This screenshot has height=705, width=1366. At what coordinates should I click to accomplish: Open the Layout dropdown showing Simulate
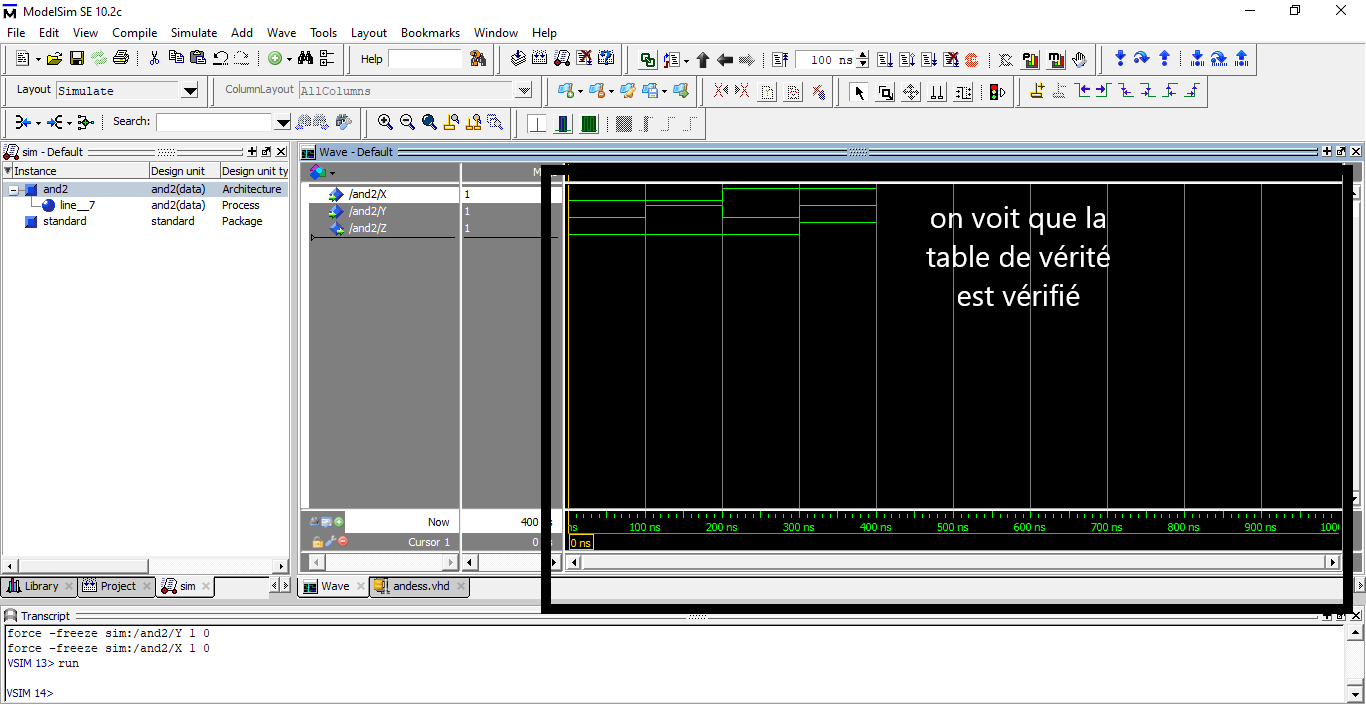(x=188, y=89)
